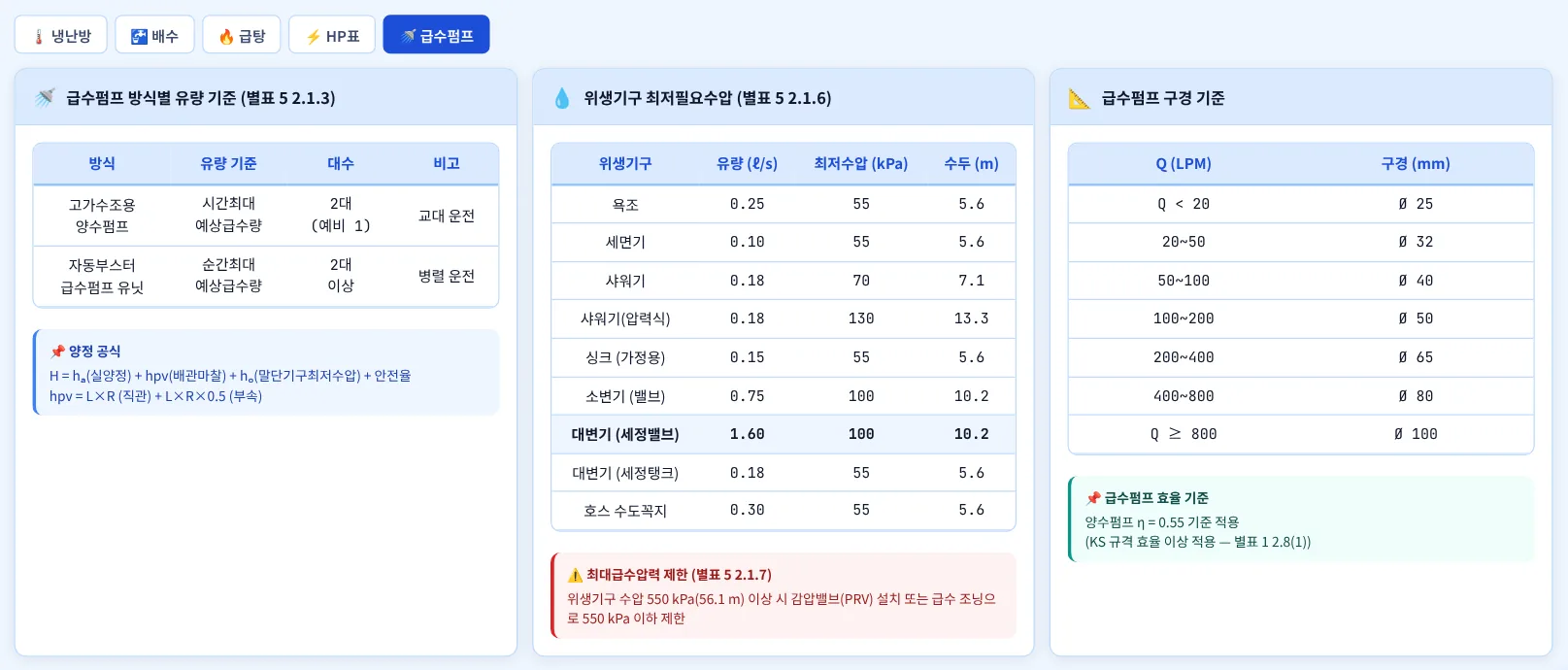
Task: Click the 교대 운전 cell
Action: (447, 216)
